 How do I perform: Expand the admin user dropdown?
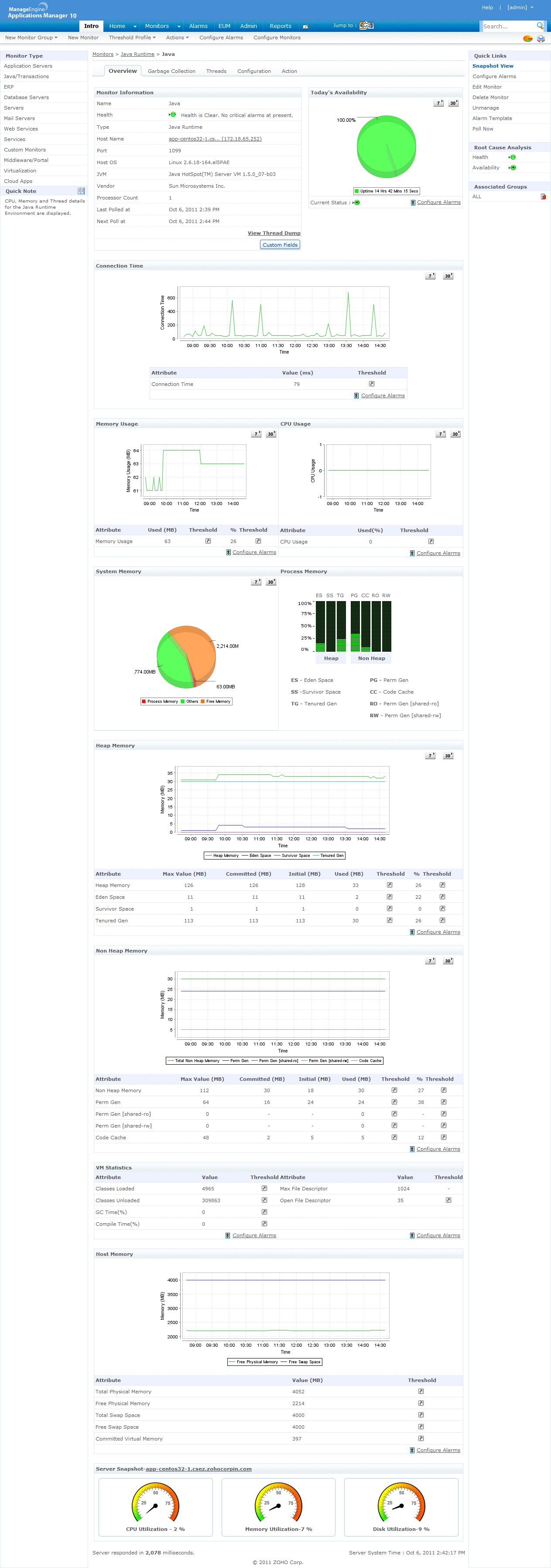520,7
